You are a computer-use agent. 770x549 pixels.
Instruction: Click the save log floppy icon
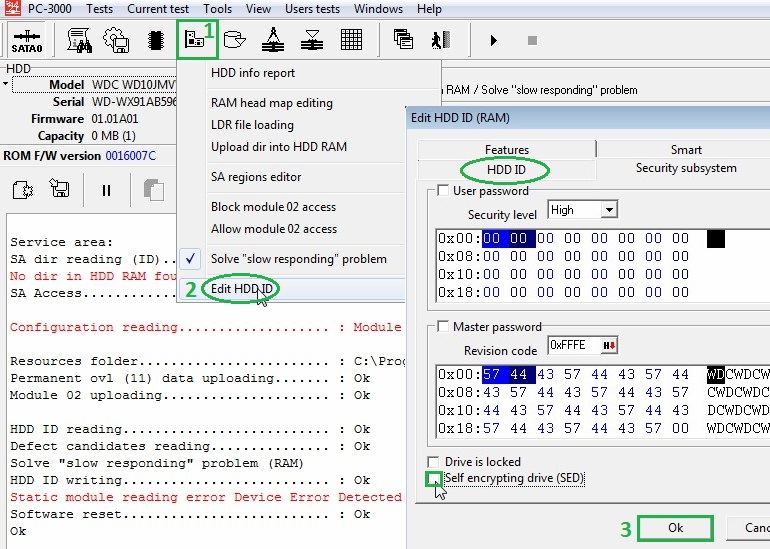[59, 188]
